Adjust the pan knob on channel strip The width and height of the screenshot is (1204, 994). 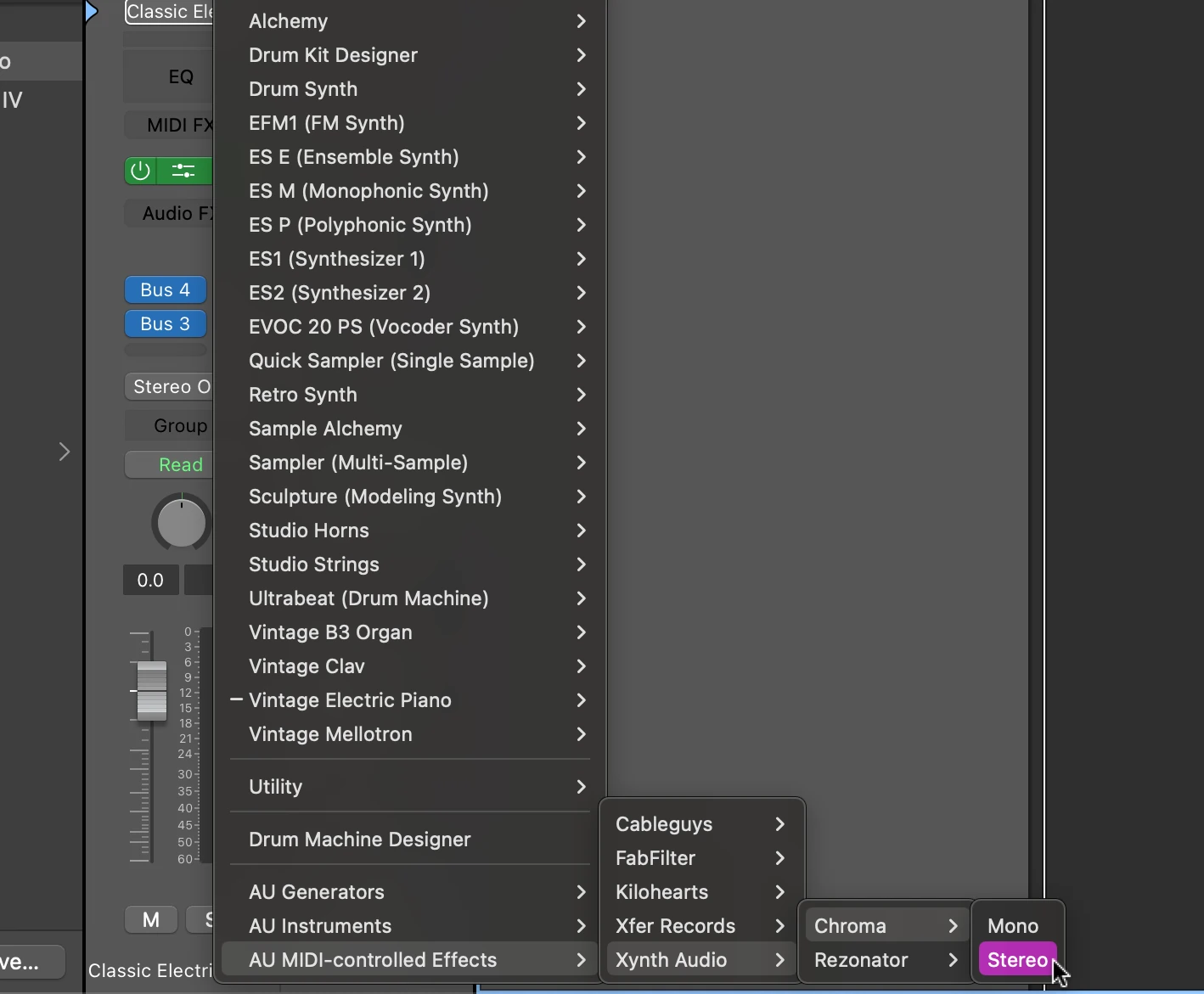point(182,522)
